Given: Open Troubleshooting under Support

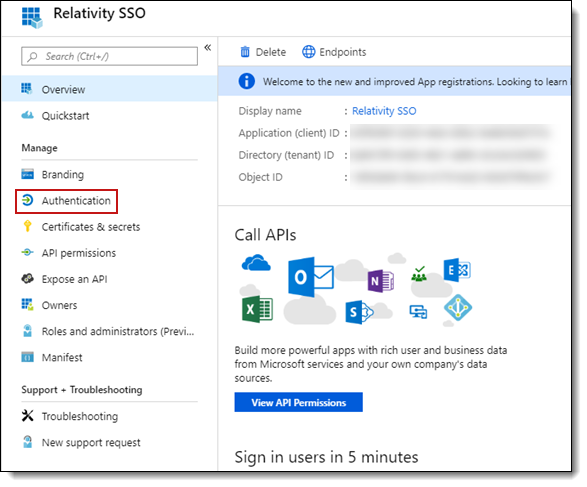Looking at the screenshot, I should click(x=109, y=416).
